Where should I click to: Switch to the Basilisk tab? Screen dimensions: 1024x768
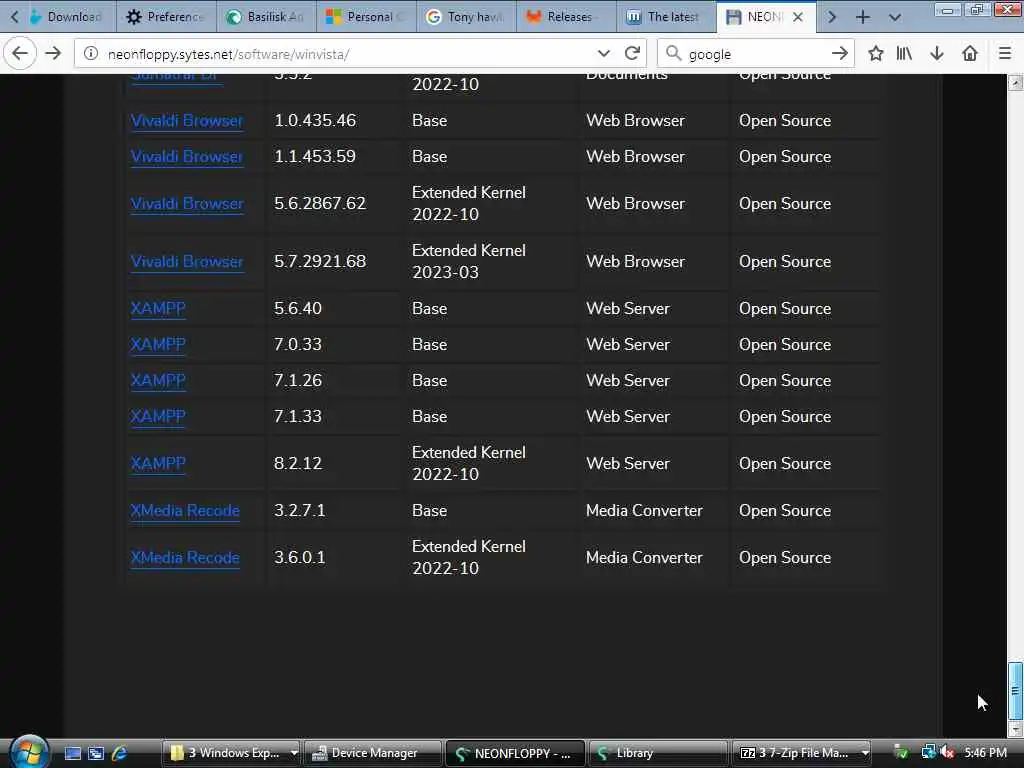266,17
